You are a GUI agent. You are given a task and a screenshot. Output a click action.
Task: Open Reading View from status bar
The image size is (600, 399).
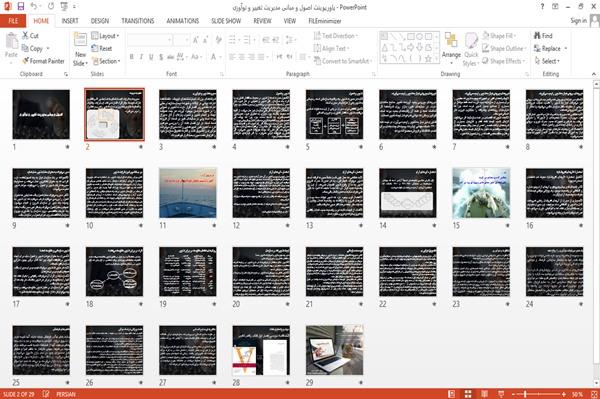(x=484, y=394)
